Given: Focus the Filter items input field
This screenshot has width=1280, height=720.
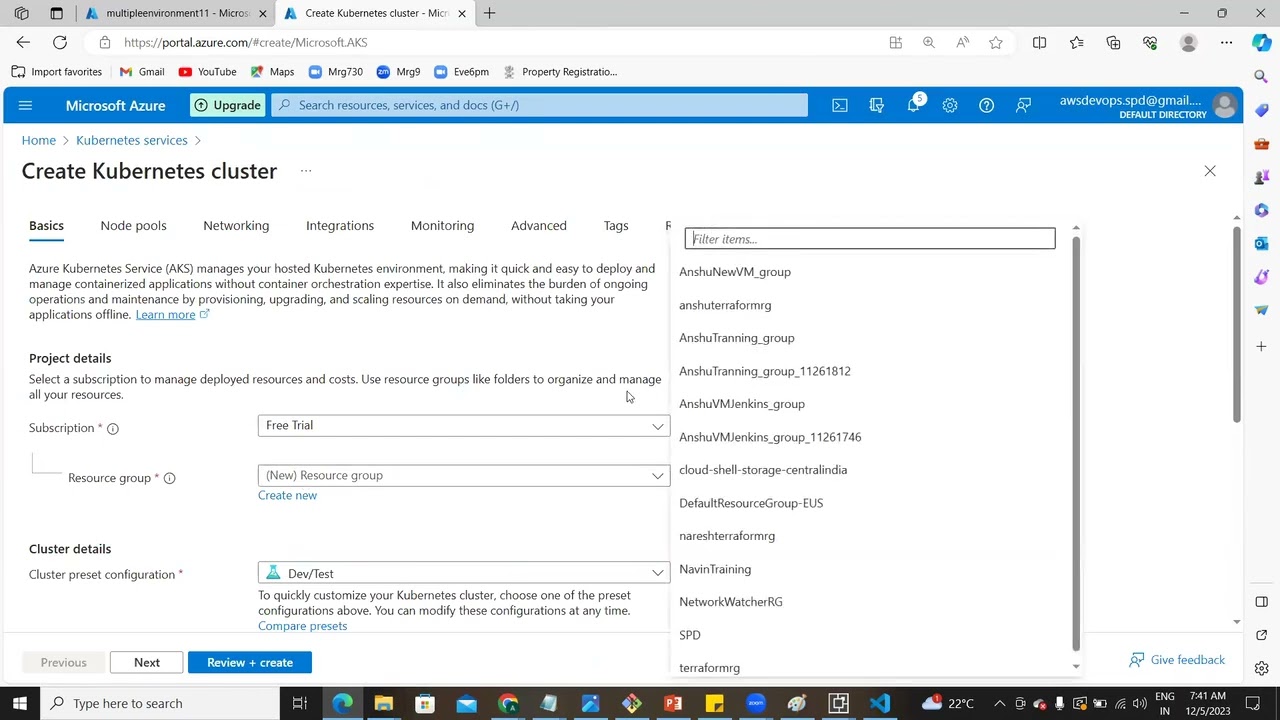Looking at the screenshot, I should 870,239.
